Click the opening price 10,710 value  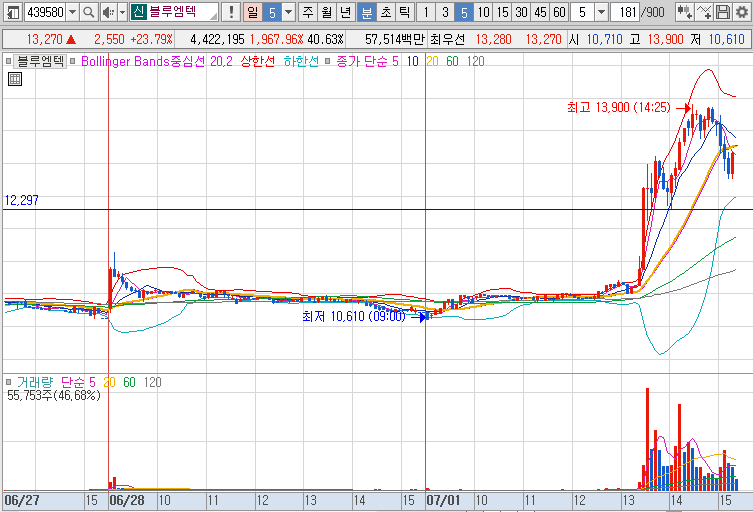[x=604, y=39]
